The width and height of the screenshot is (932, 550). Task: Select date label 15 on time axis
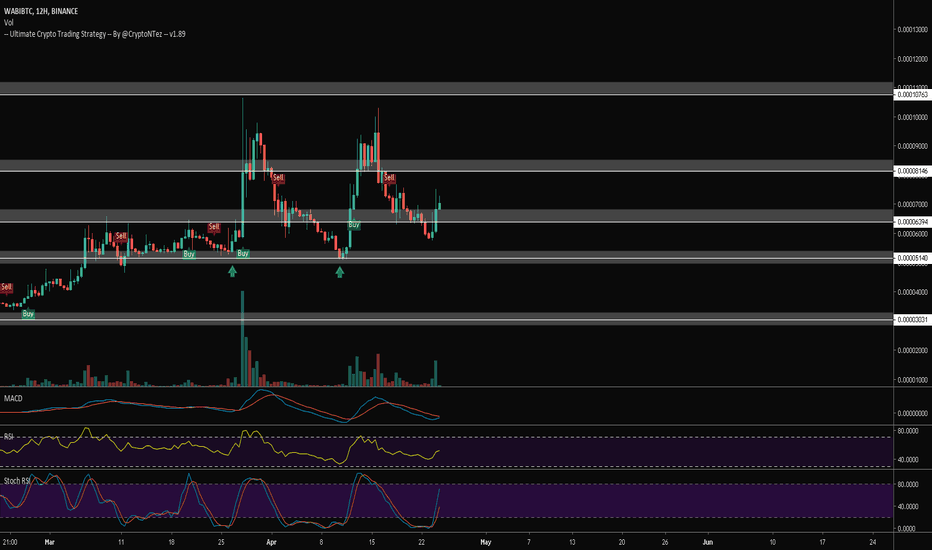(x=372, y=542)
